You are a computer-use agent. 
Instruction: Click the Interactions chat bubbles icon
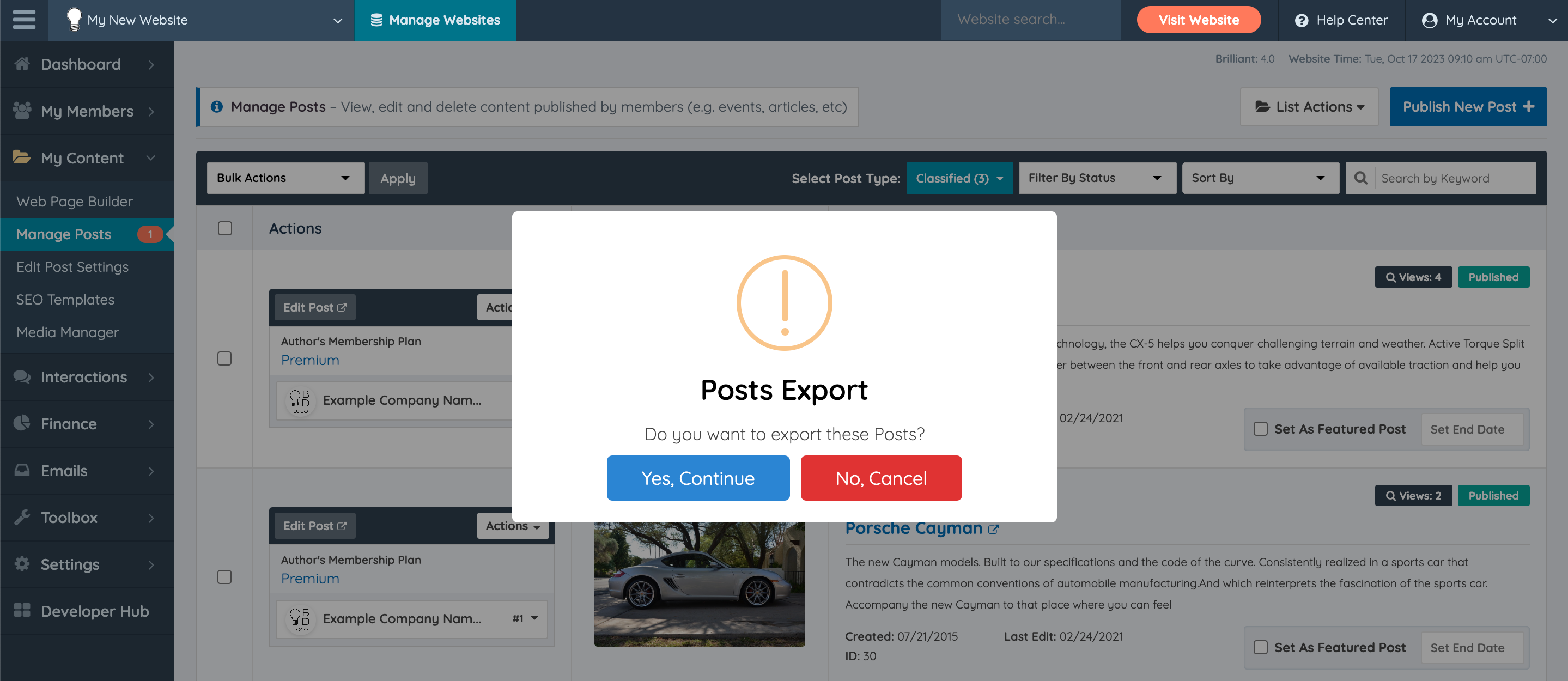[x=22, y=376]
